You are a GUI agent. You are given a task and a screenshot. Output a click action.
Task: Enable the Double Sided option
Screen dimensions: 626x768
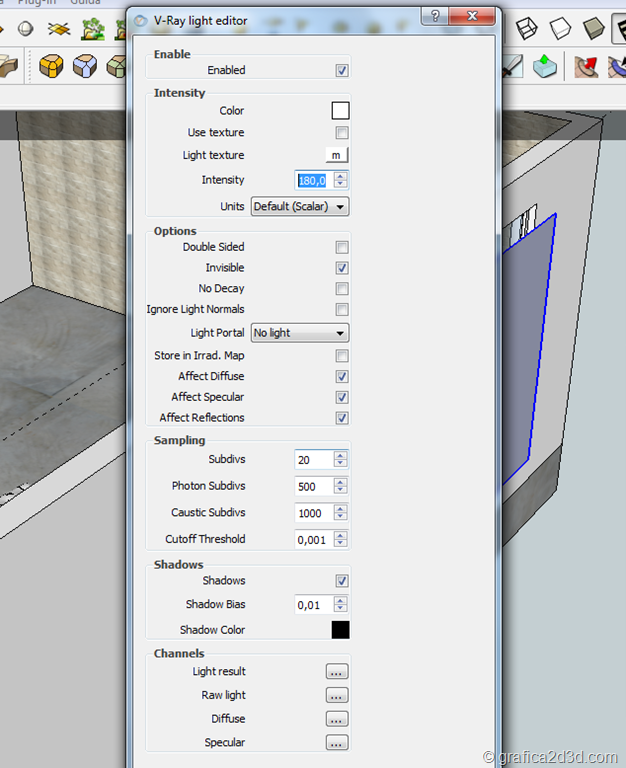(342, 247)
